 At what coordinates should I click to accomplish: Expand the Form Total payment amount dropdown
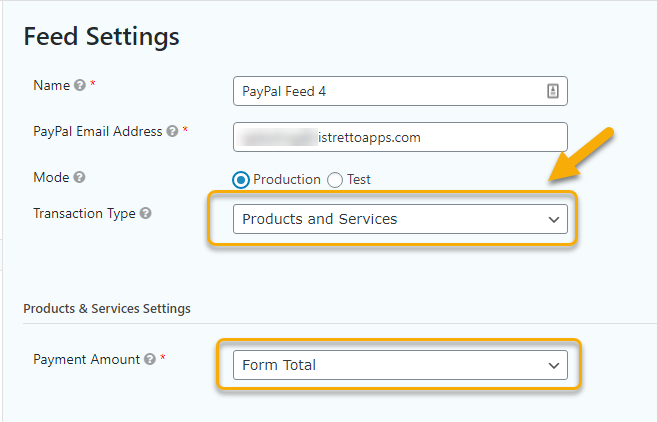400,365
